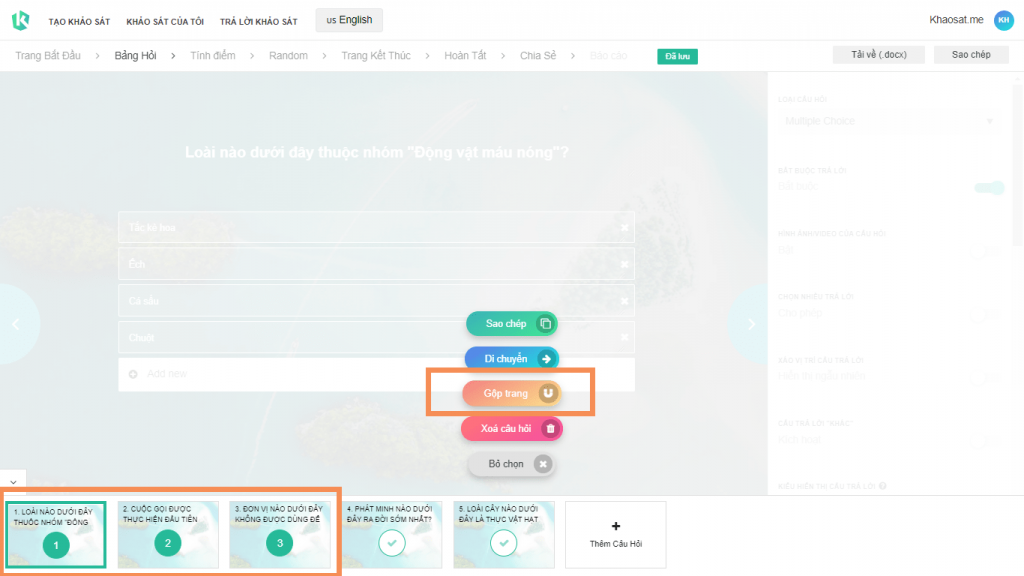Select question 1 numbered circle
Image resolution: width=1024 pixels, height=576 pixels.
pos(56,545)
